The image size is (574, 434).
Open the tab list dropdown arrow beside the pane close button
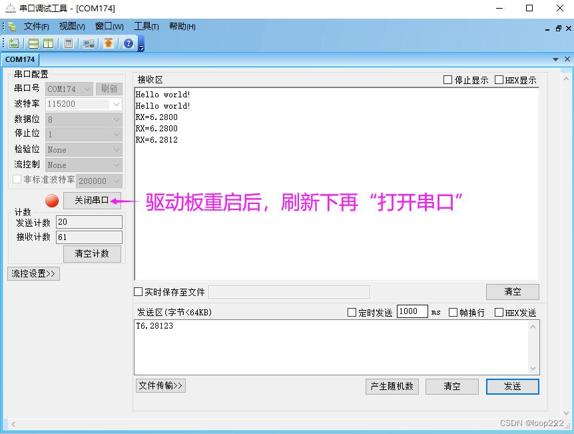(x=555, y=59)
